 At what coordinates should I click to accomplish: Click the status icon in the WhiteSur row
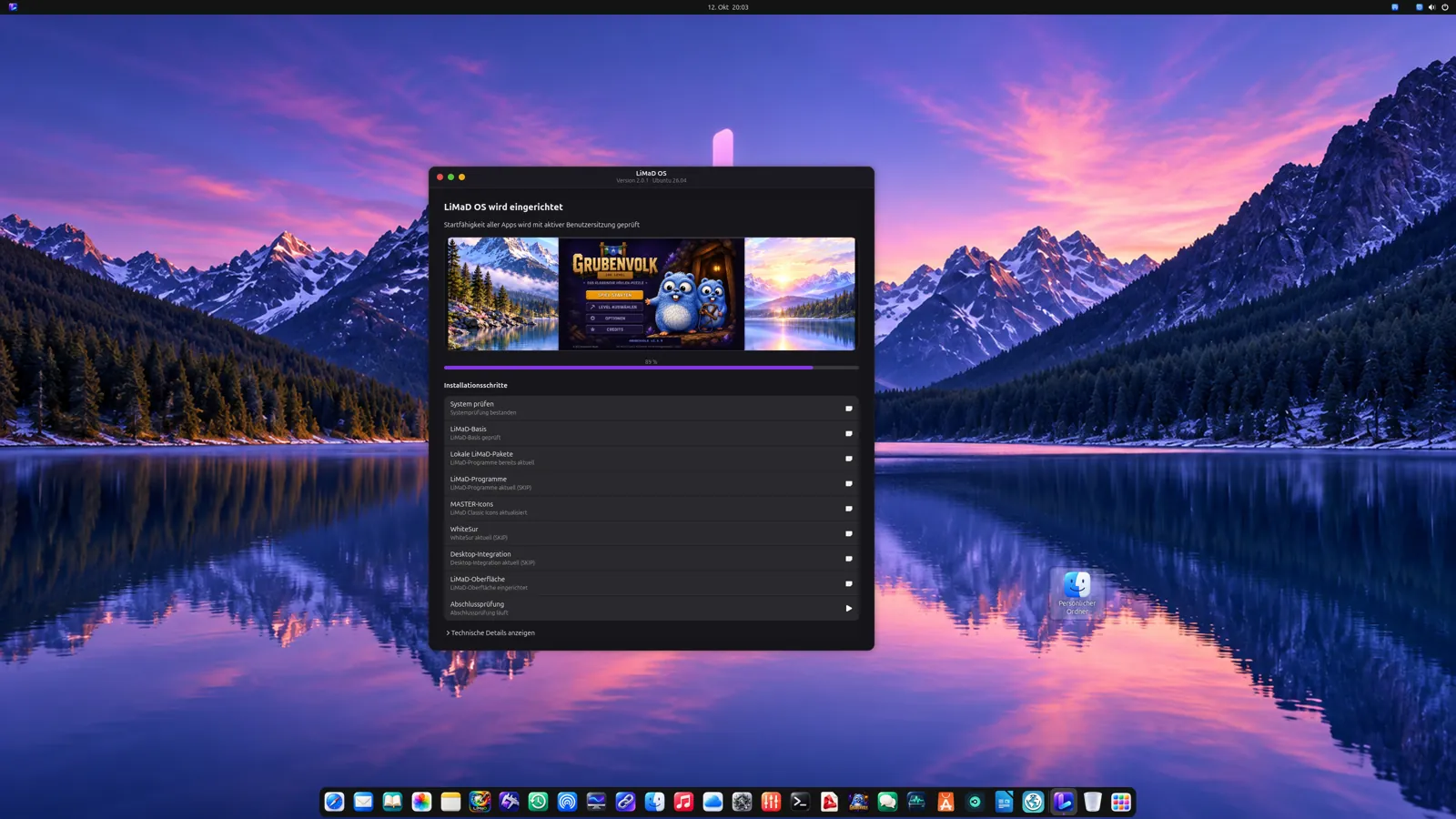(849, 533)
